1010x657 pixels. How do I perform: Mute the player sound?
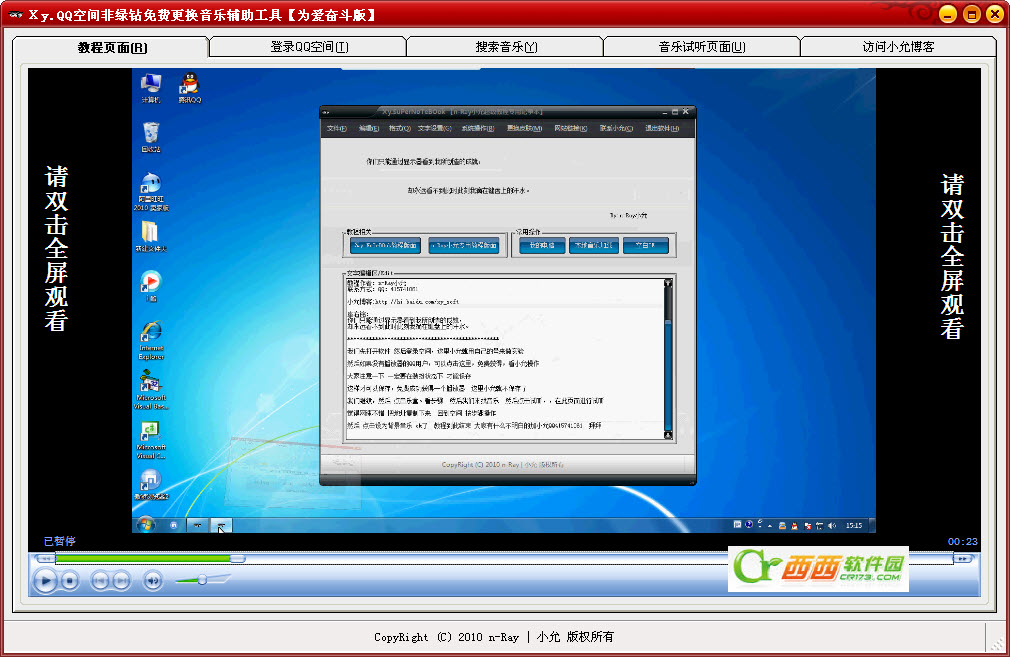coord(153,581)
